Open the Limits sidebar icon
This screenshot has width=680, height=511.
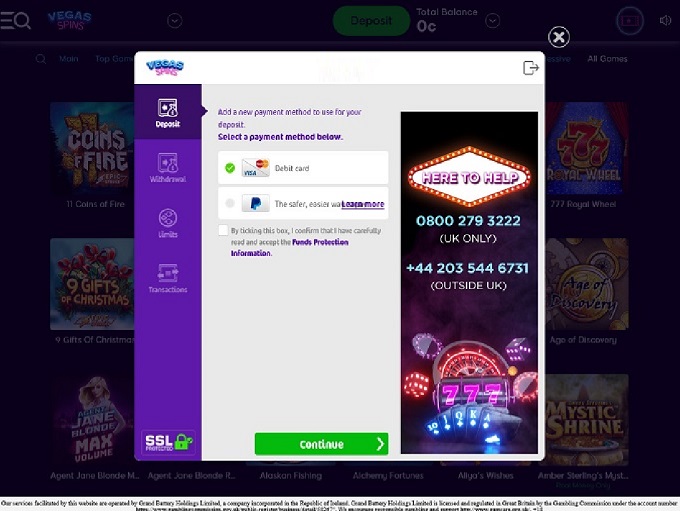[x=168, y=223]
